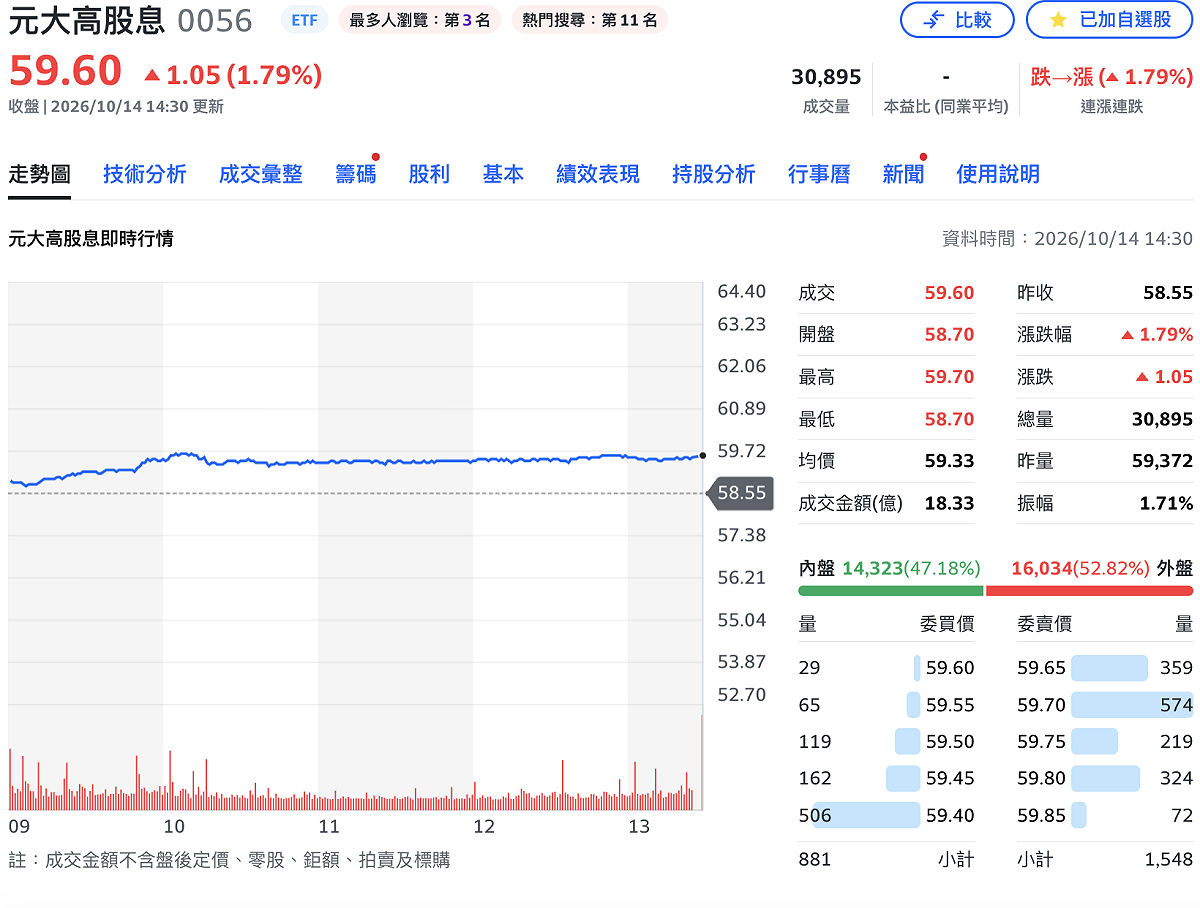The width and height of the screenshot is (1200, 908).
Task: Switch to the 基本 tab
Action: pyautogui.click(x=503, y=174)
